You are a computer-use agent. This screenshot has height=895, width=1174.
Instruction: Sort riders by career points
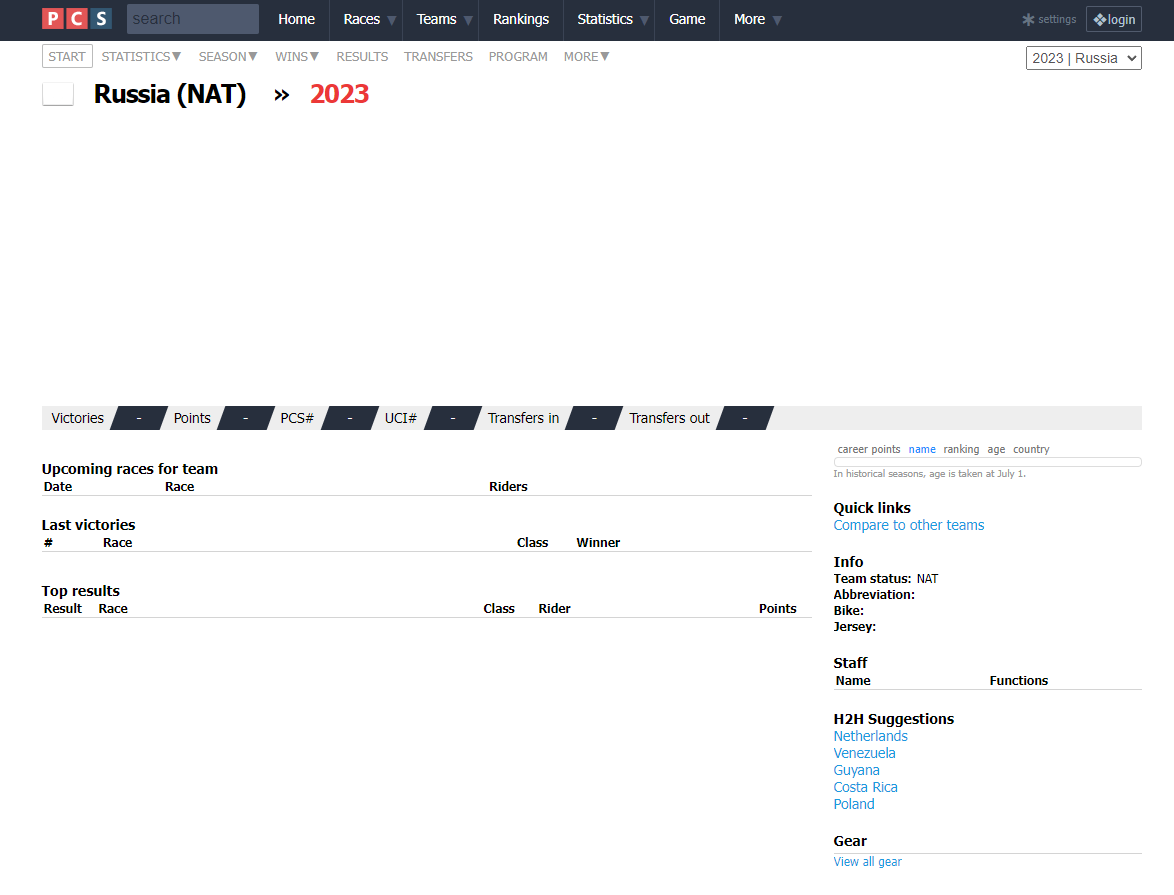point(869,449)
